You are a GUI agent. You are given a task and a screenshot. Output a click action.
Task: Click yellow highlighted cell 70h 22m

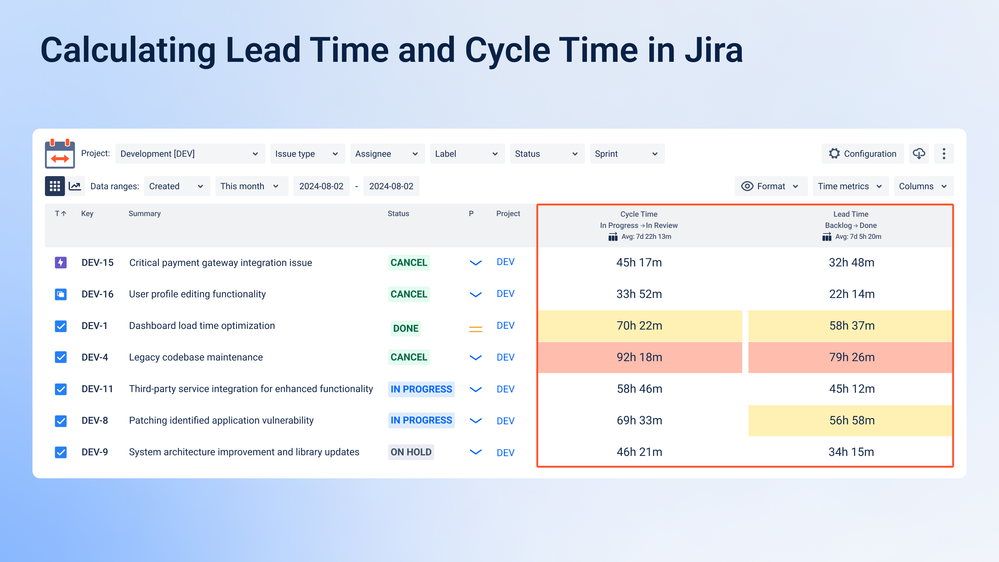coord(640,326)
